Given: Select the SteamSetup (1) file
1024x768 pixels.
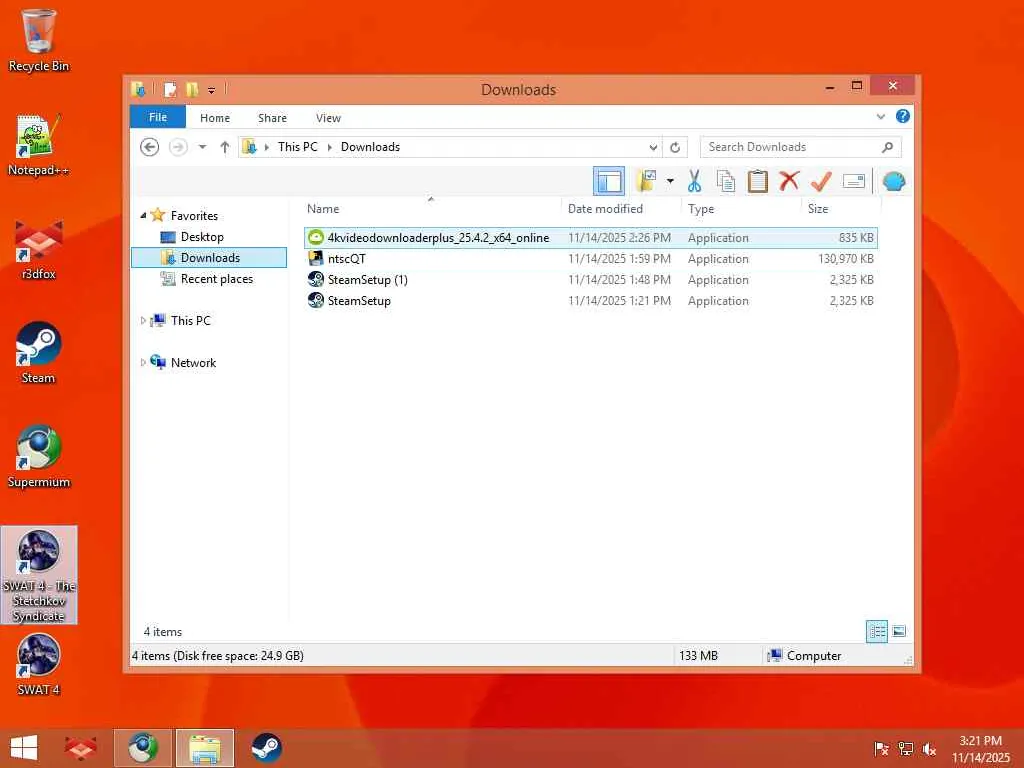Looking at the screenshot, I should click(591, 280).
